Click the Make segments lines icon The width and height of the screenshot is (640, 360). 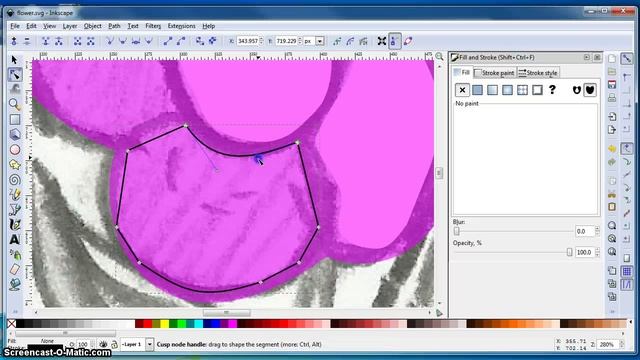click(168, 41)
